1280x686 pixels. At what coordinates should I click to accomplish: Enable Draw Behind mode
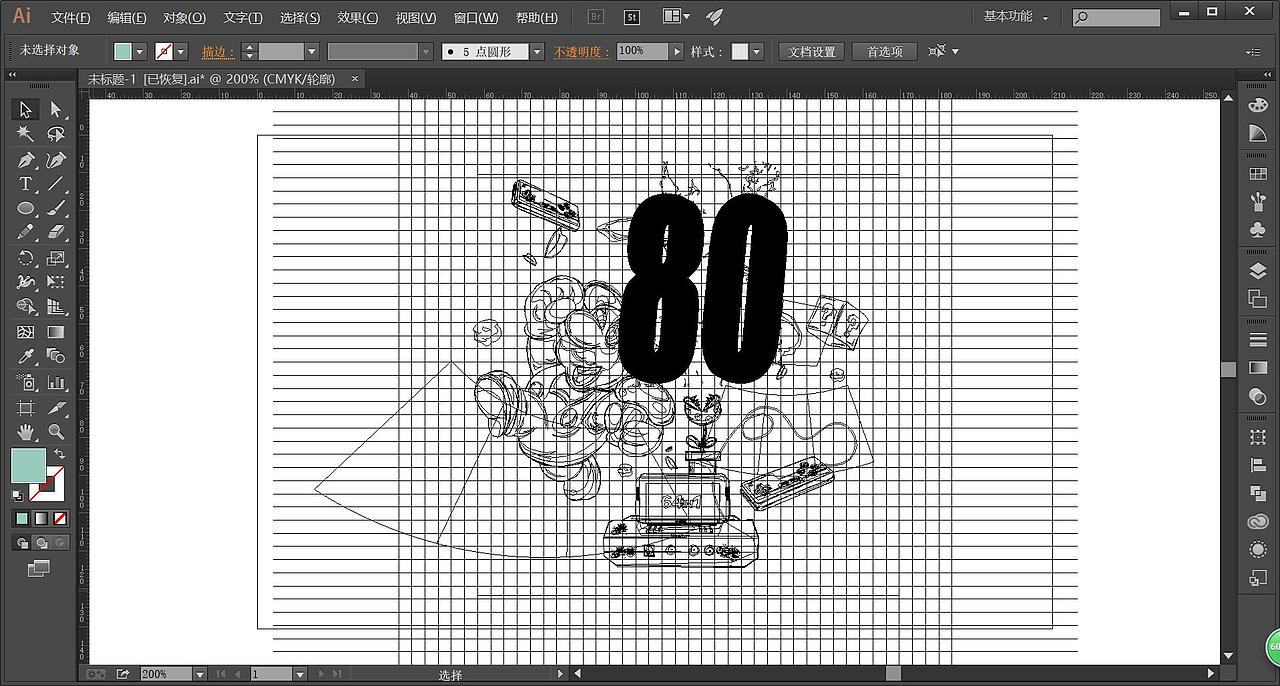(41, 543)
